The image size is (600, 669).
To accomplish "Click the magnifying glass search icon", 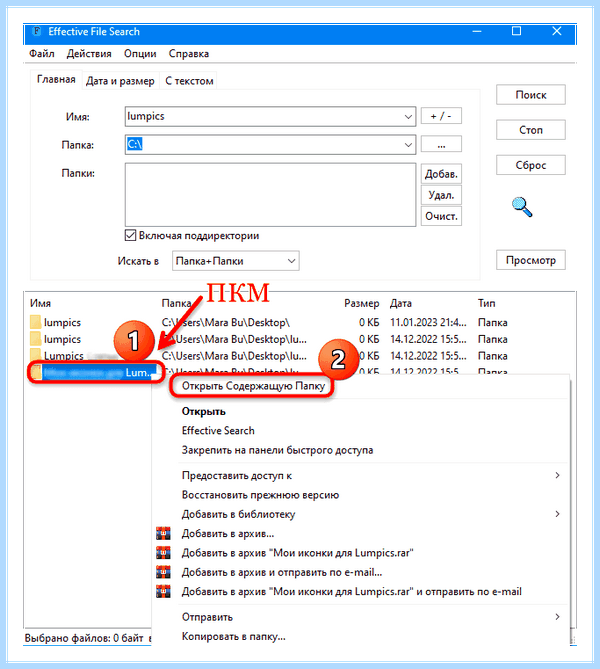I will tap(522, 207).
